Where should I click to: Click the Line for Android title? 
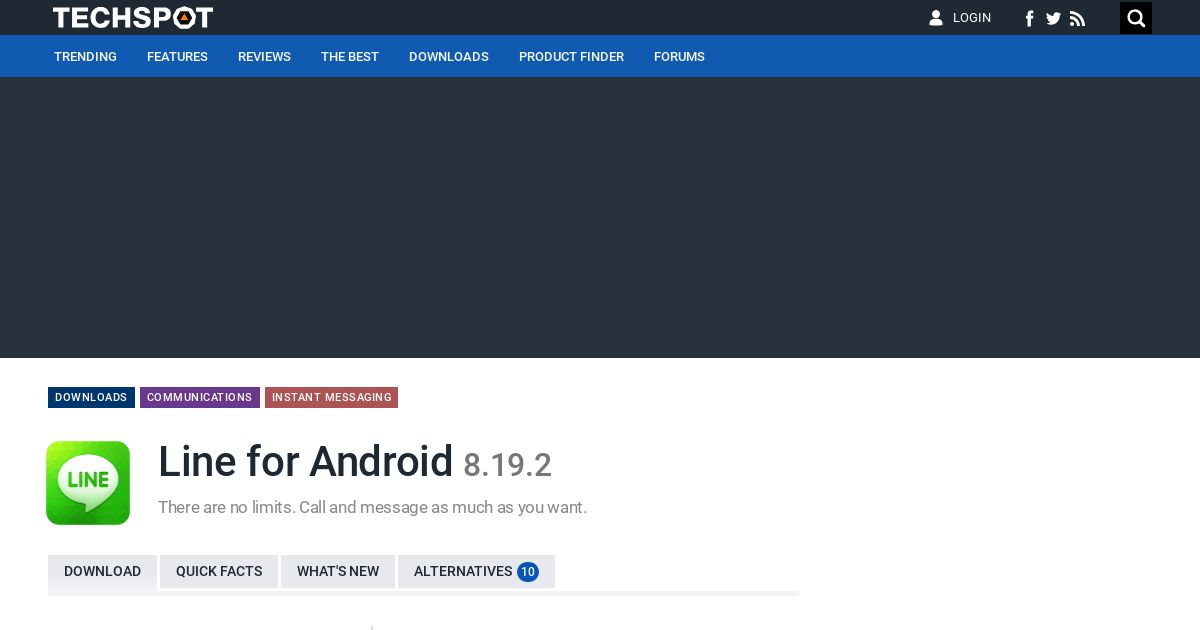tap(306, 462)
